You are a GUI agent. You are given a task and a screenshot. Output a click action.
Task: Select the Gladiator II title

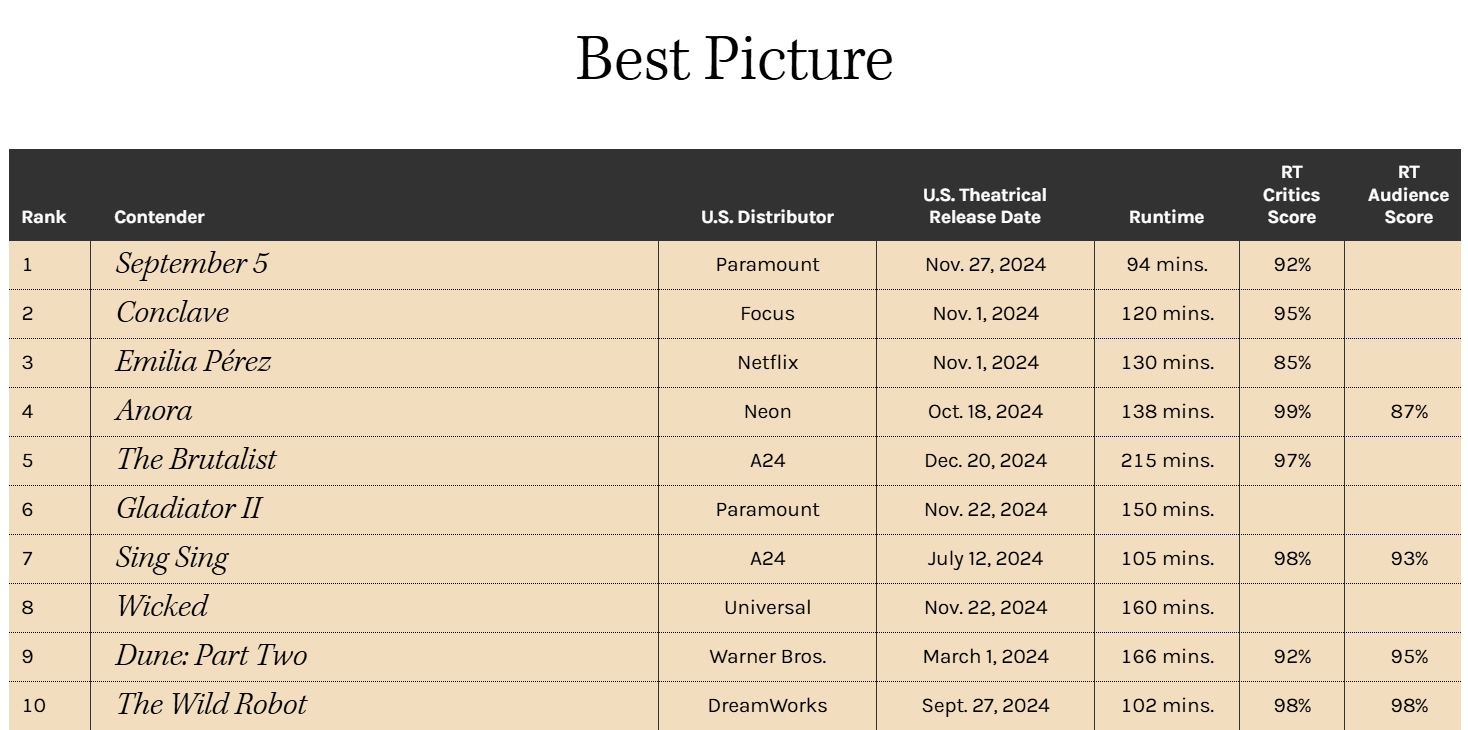click(x=189, y=508)
